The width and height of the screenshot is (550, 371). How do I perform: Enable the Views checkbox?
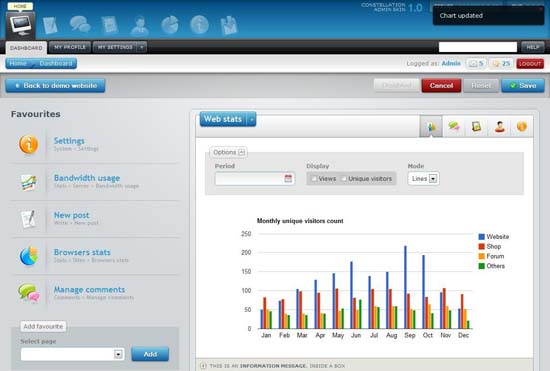tap(314, 179)
